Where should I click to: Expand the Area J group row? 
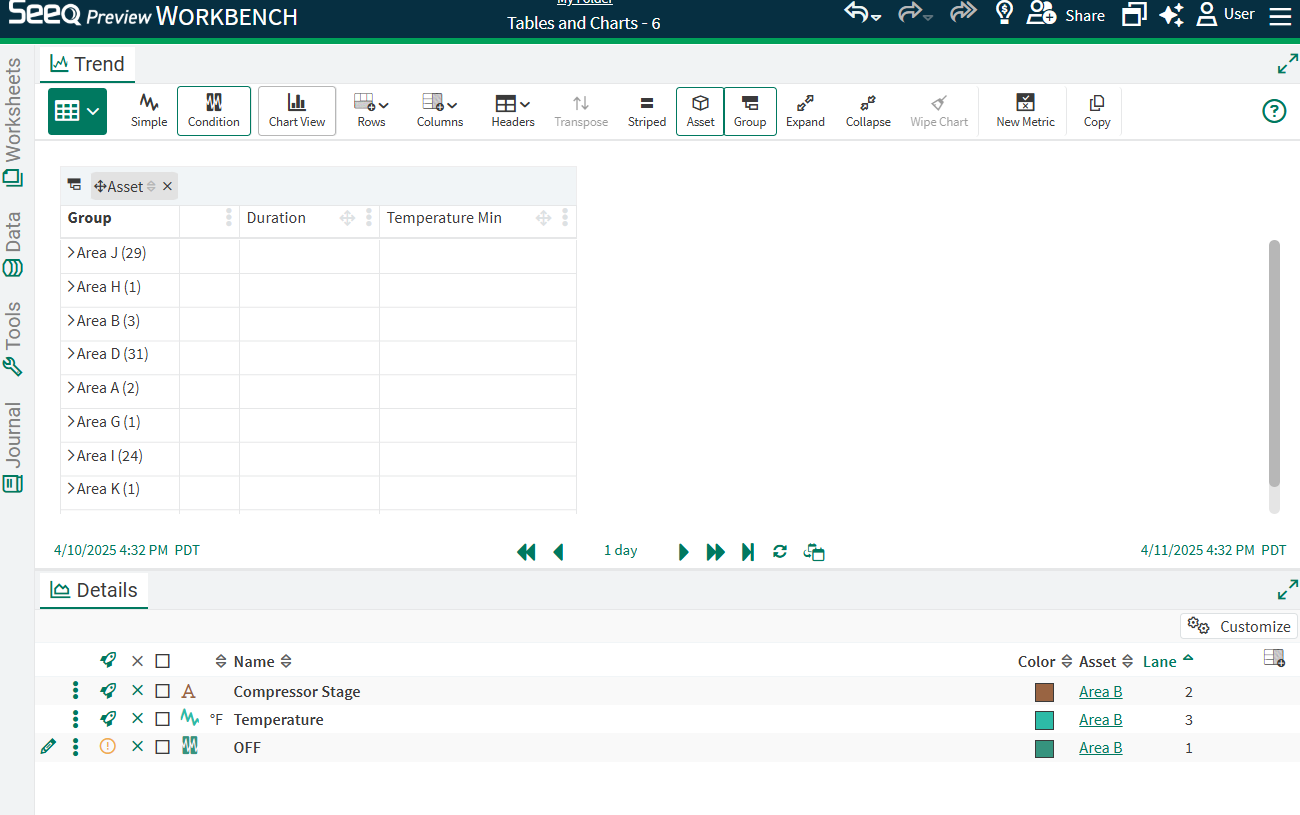pos(71,253)
